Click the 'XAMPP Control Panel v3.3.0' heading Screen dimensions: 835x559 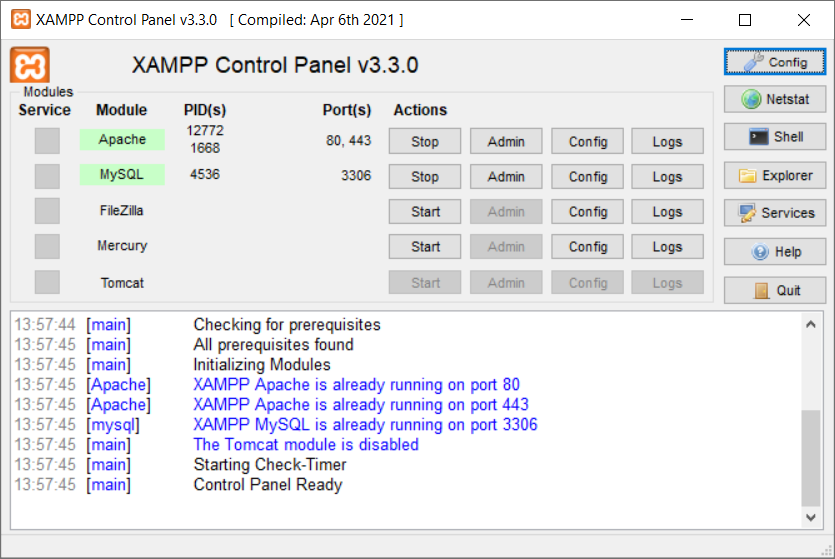click(275, 65)
